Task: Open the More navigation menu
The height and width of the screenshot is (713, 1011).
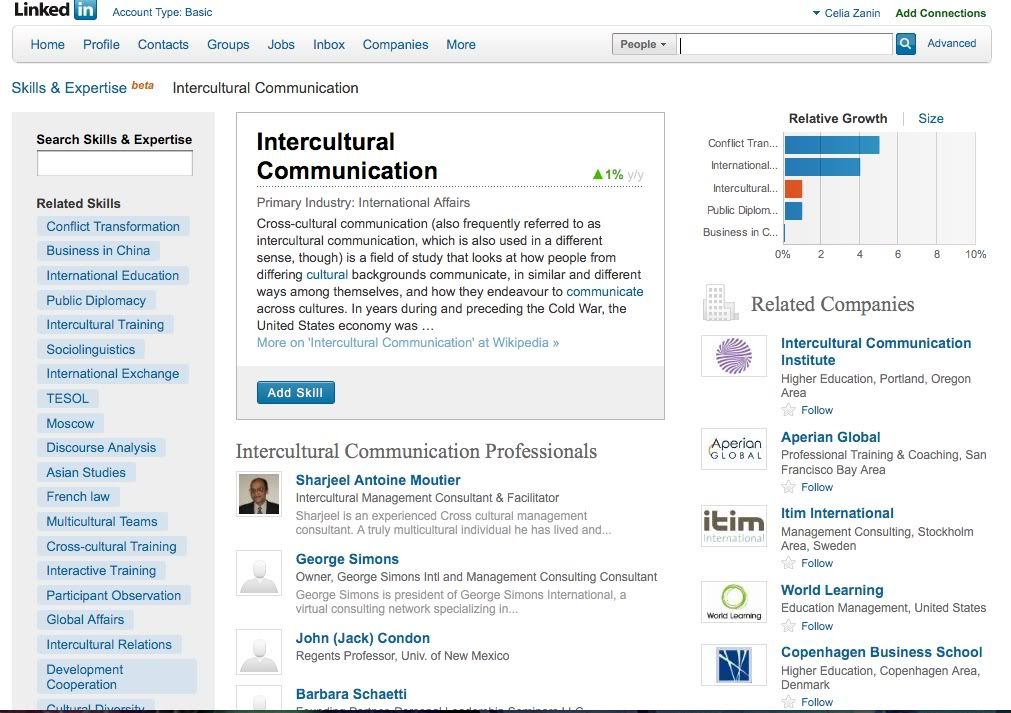Action: pos(461,44)
